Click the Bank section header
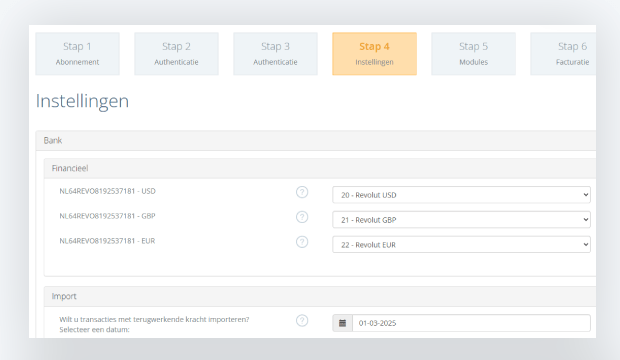 click(316, 140)
